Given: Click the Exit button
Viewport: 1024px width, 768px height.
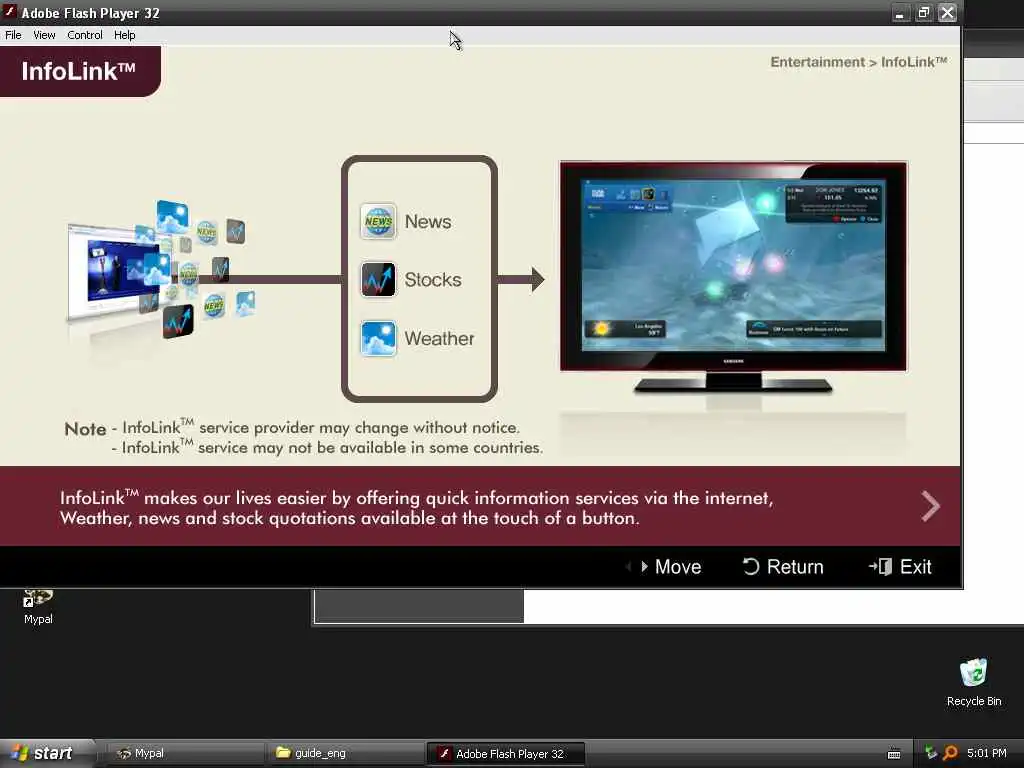Looking at the screenshot, I should point(900,567).
